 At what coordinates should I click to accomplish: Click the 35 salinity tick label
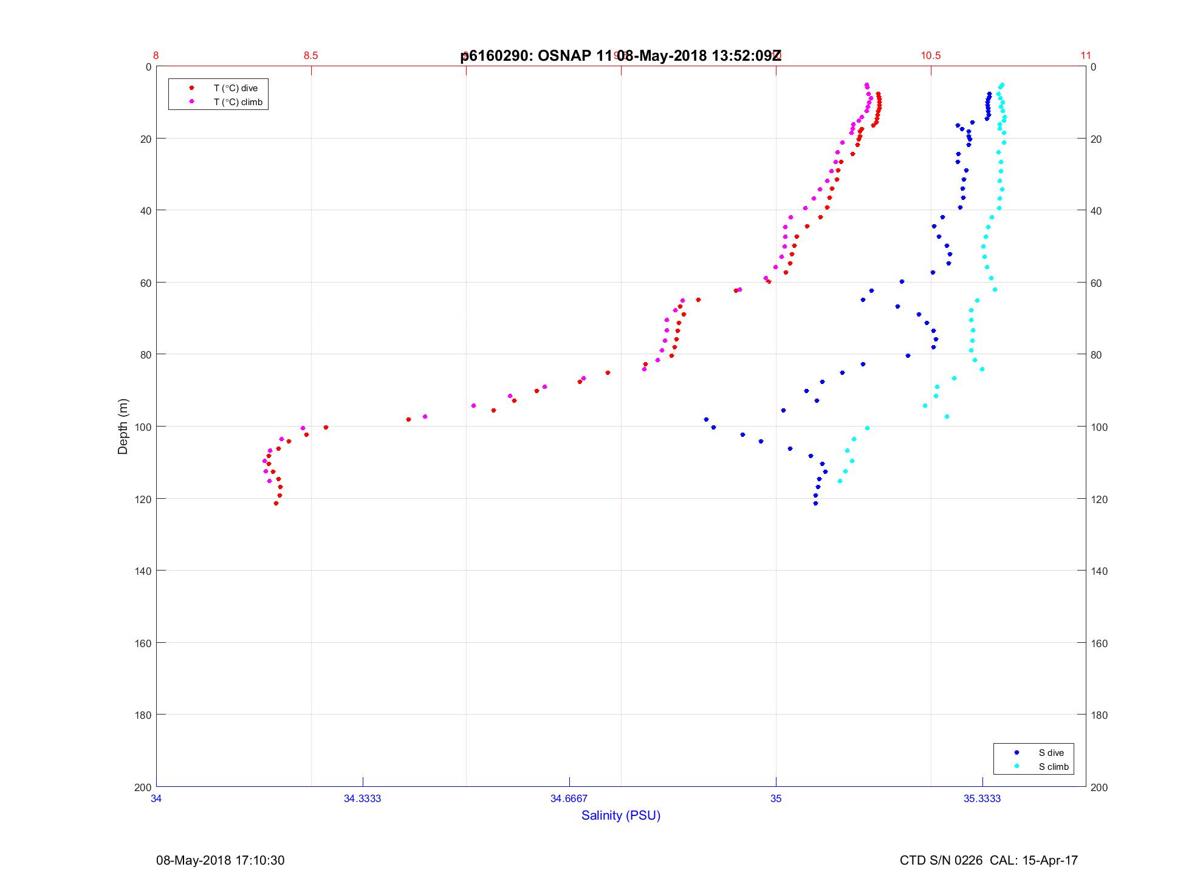(x=776, y=798)
